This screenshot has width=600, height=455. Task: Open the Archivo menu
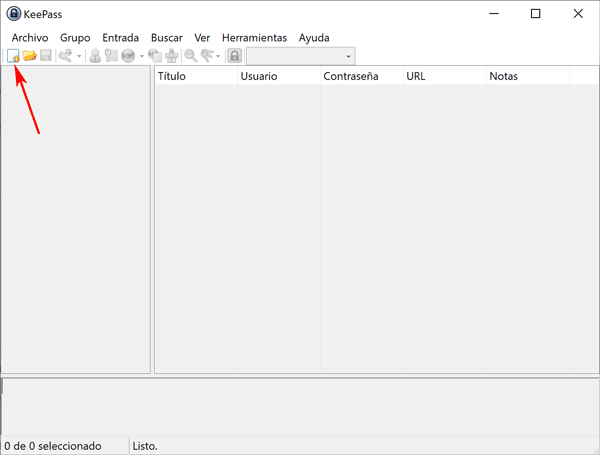30,38
